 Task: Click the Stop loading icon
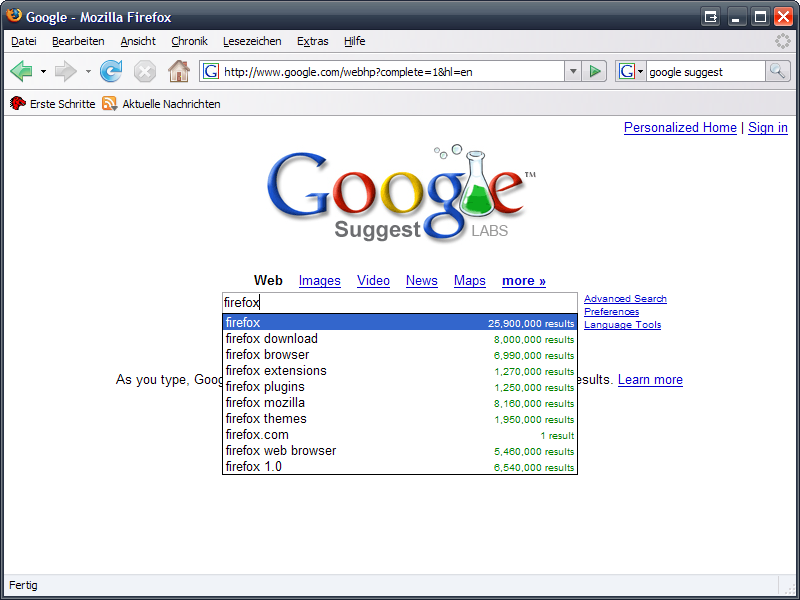[x=145, y=71]
